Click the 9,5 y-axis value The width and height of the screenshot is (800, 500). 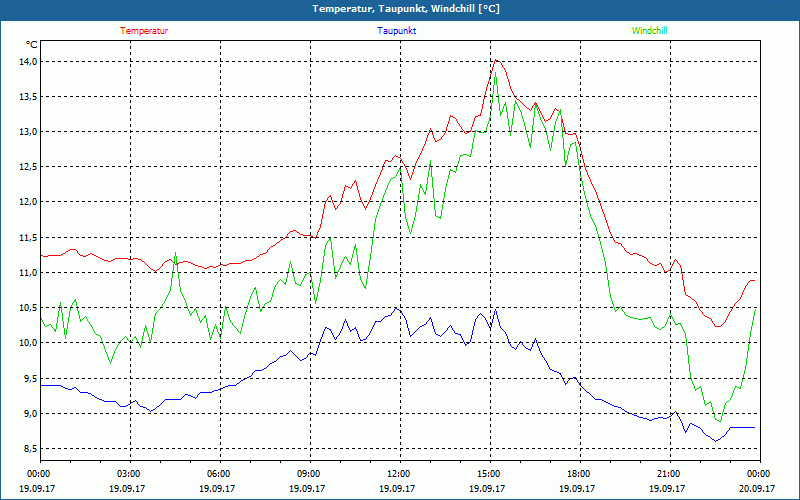coord(30,379)
